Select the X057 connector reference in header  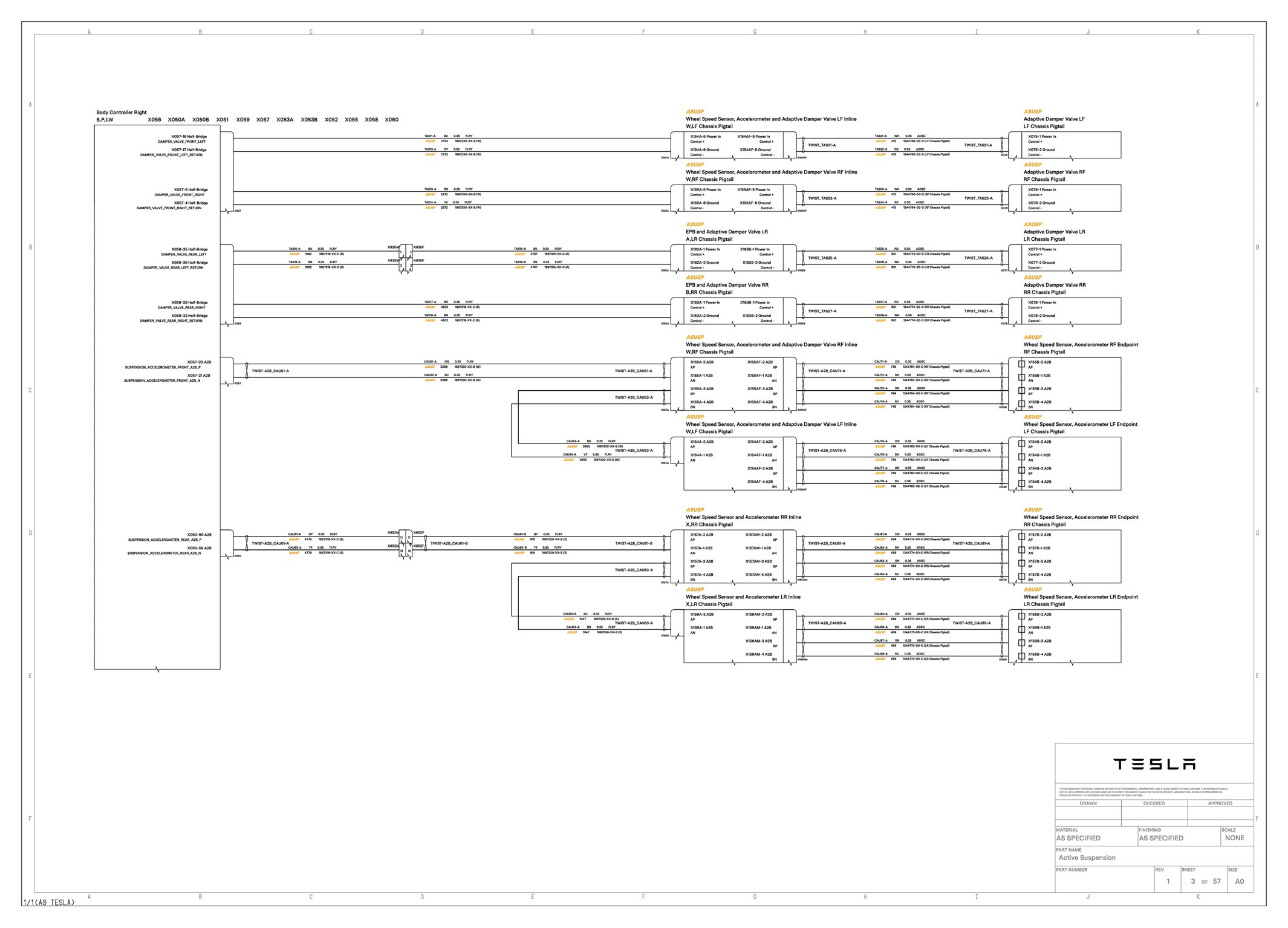tap(262, 120)
